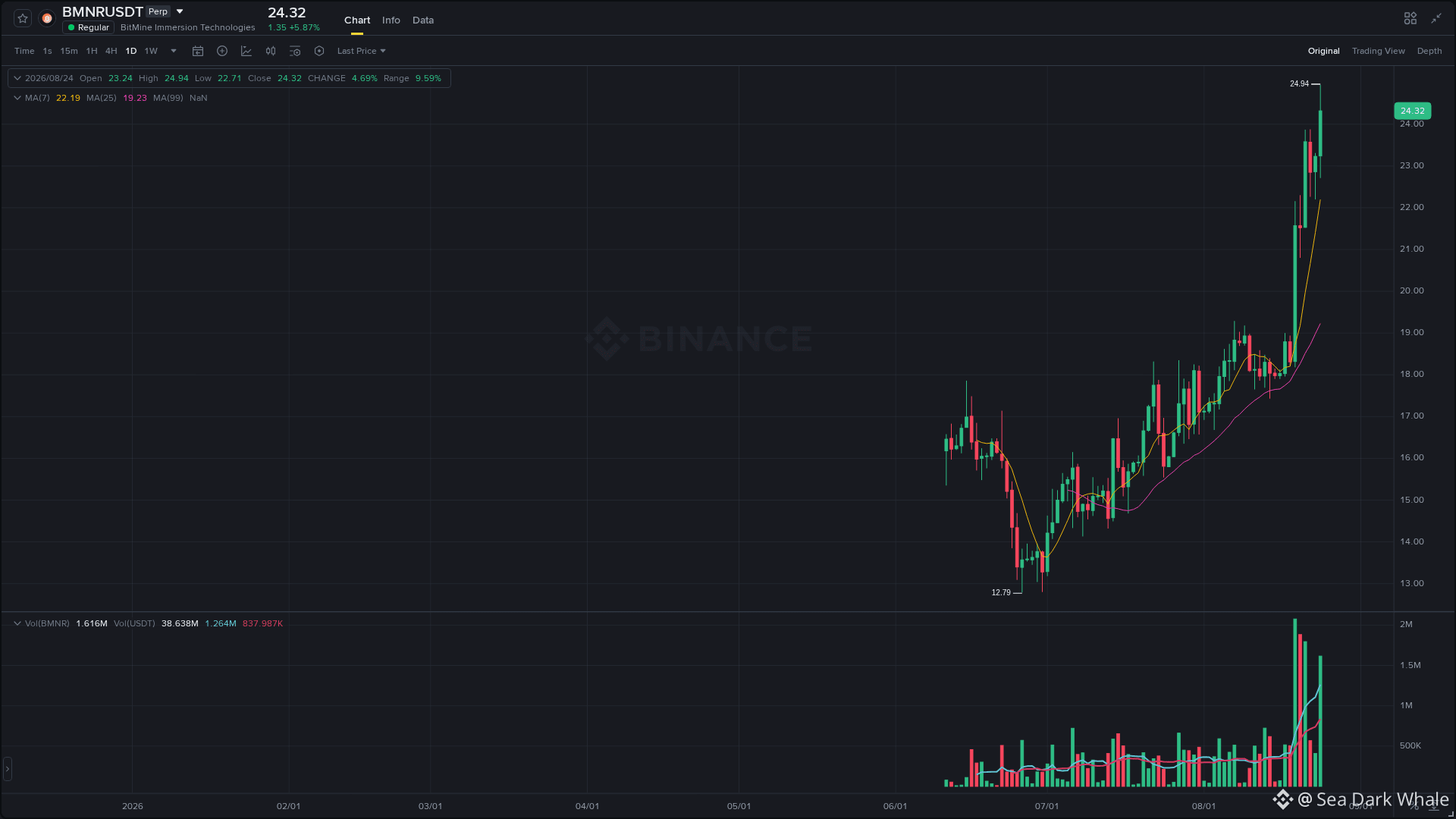The height and width of the screenshot is (819, 1456).
Task: Click the BitMine Immersion Technologies name
Action: coord(188,27)
